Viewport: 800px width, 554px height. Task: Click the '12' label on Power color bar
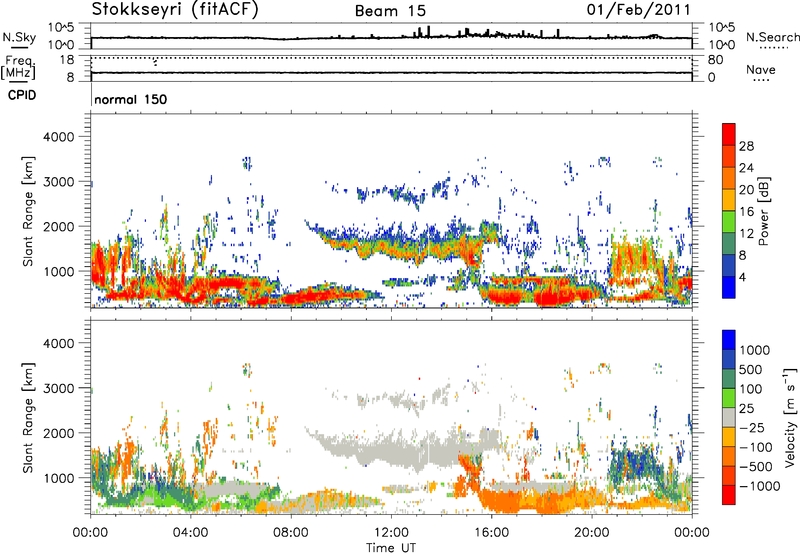click(746, 234)
